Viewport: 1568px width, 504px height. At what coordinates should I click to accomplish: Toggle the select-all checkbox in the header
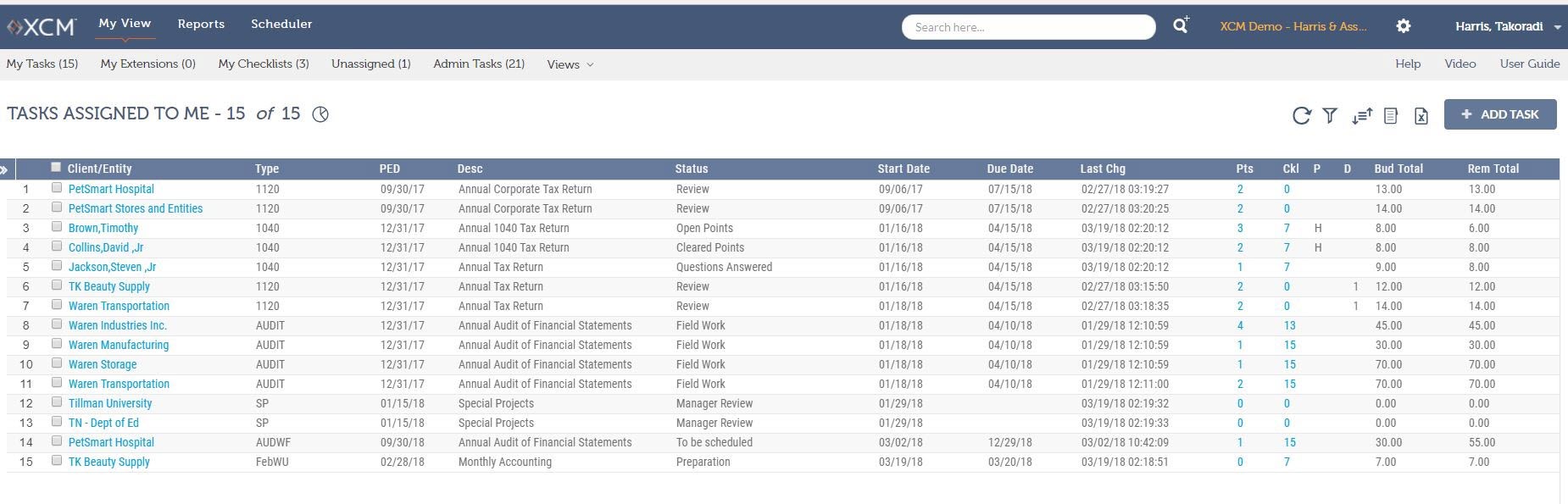click(x=56, y=168)
